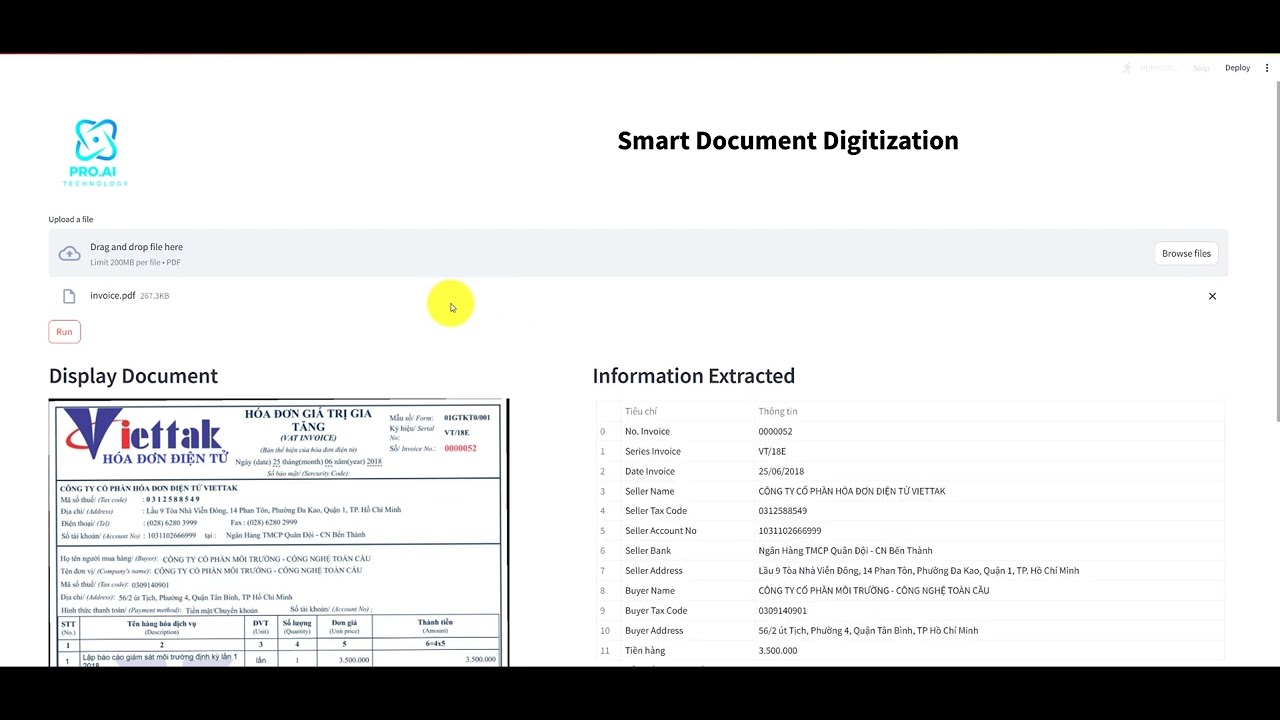Viewport: 1280px width, 720px height.
Task: Click the invoice.pdf file icon
Action: click(69, 296)
